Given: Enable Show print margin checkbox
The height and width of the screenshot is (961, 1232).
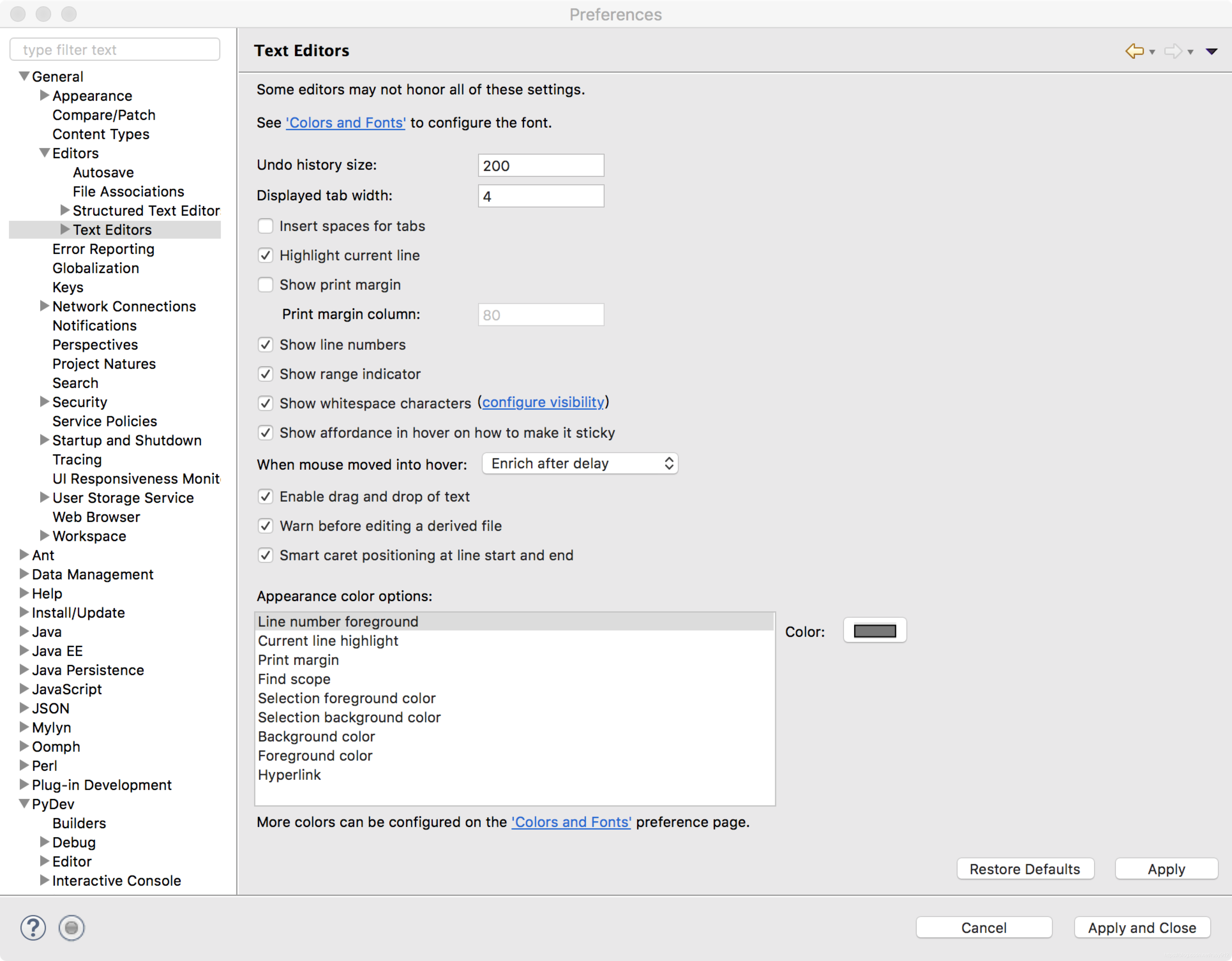Looking at the screenshot, I should [x=265, y=285].
